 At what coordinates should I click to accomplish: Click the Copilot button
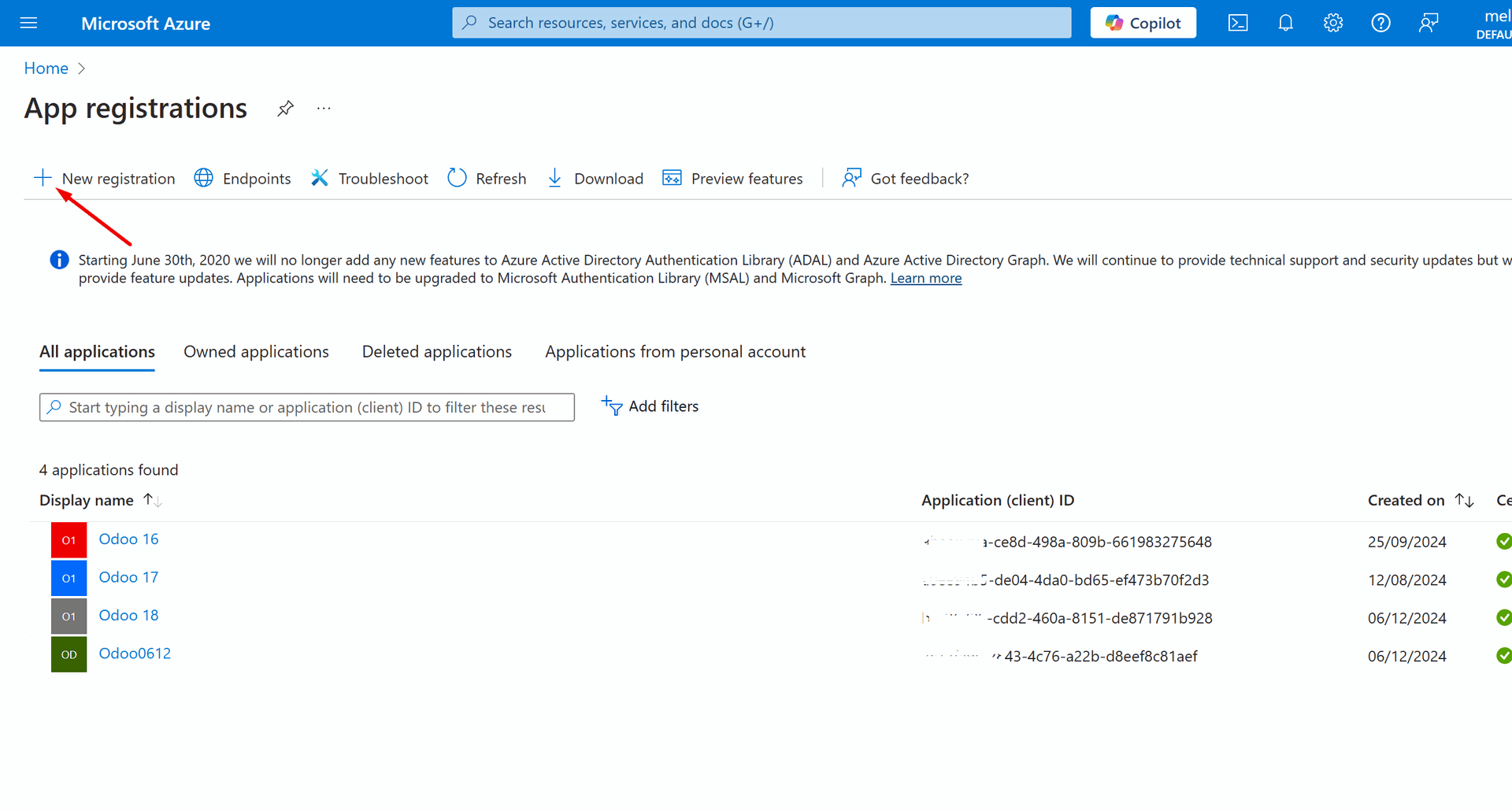pyautogui.click(x=1143, y=23)
